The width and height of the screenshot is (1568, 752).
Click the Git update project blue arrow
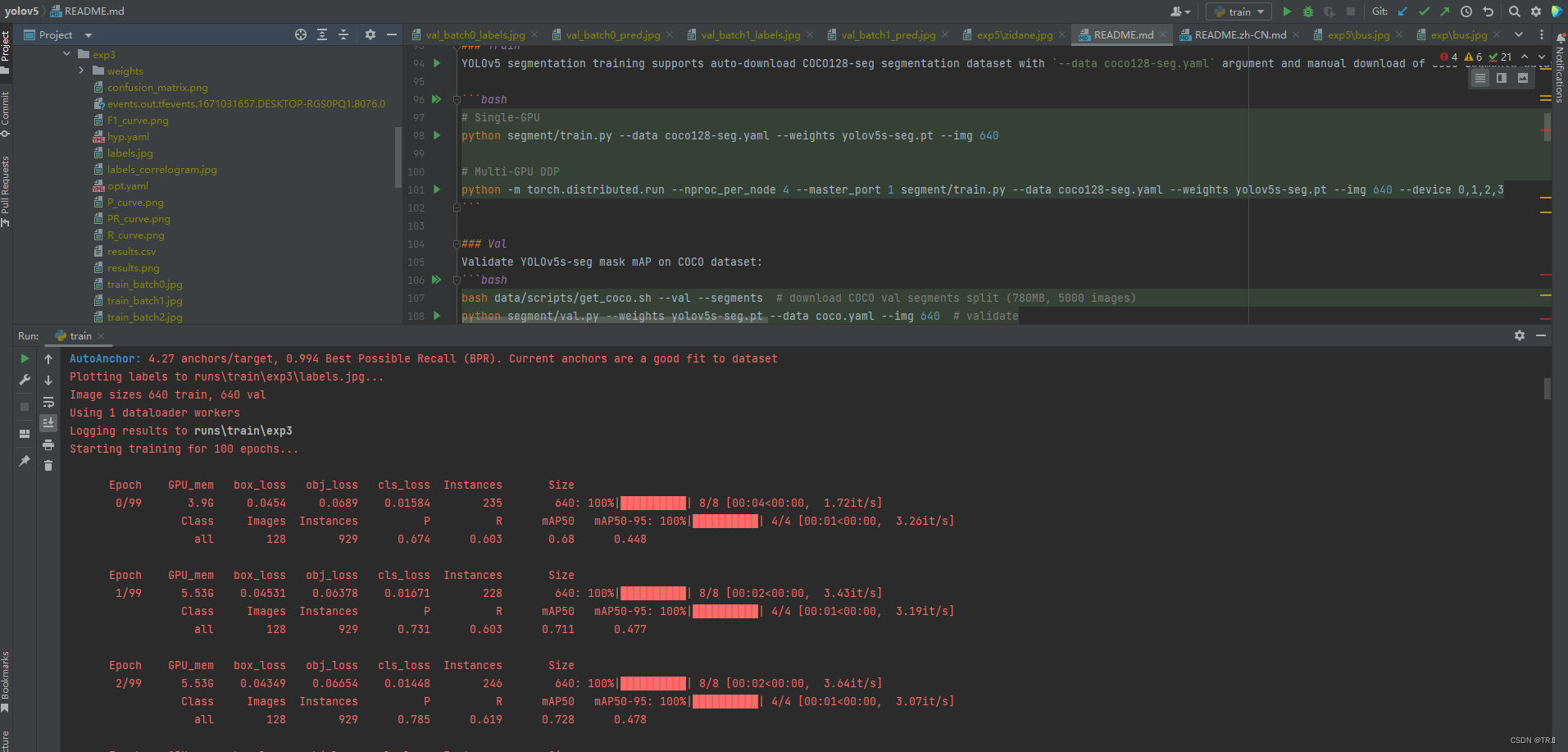tap(1402, 11)
